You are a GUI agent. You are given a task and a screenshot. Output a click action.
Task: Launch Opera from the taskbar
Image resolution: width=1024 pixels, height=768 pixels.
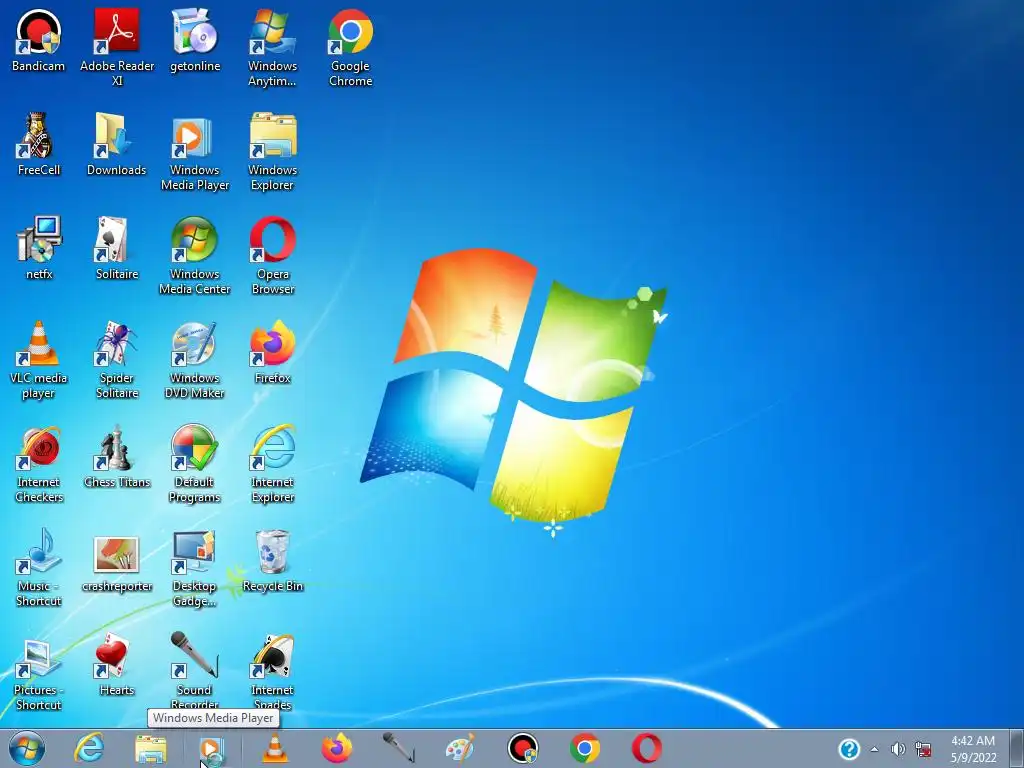pyautogui.click(x=647, y=748)
